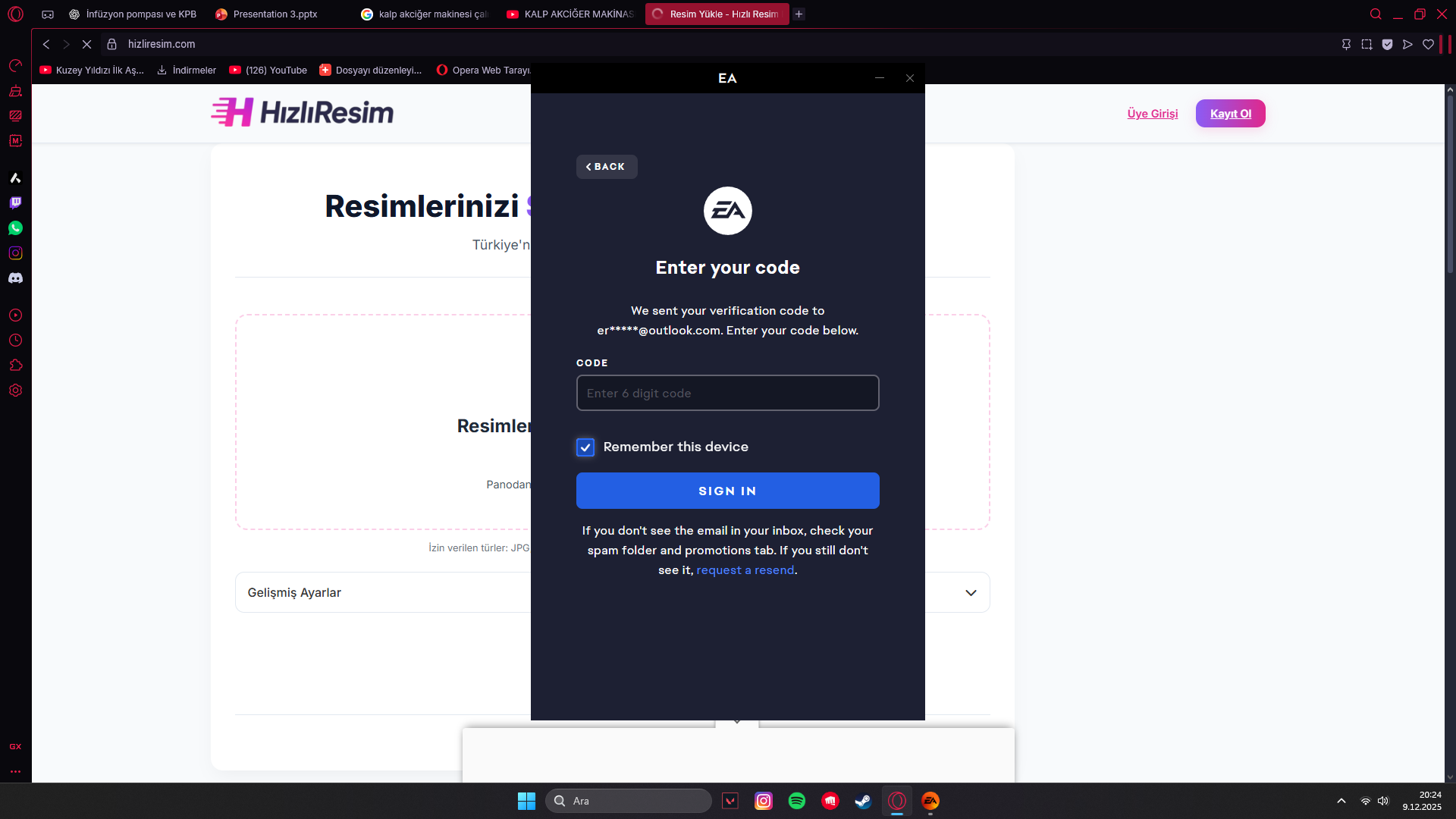1456x819 pixels.
Task: Expand the Gelişmiş Ayarlar section
Action: [x=612, y=592]
